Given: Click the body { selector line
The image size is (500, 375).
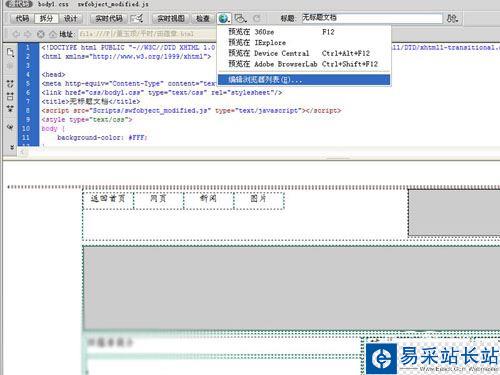Looking at the screenshot, I should point(53,128).
